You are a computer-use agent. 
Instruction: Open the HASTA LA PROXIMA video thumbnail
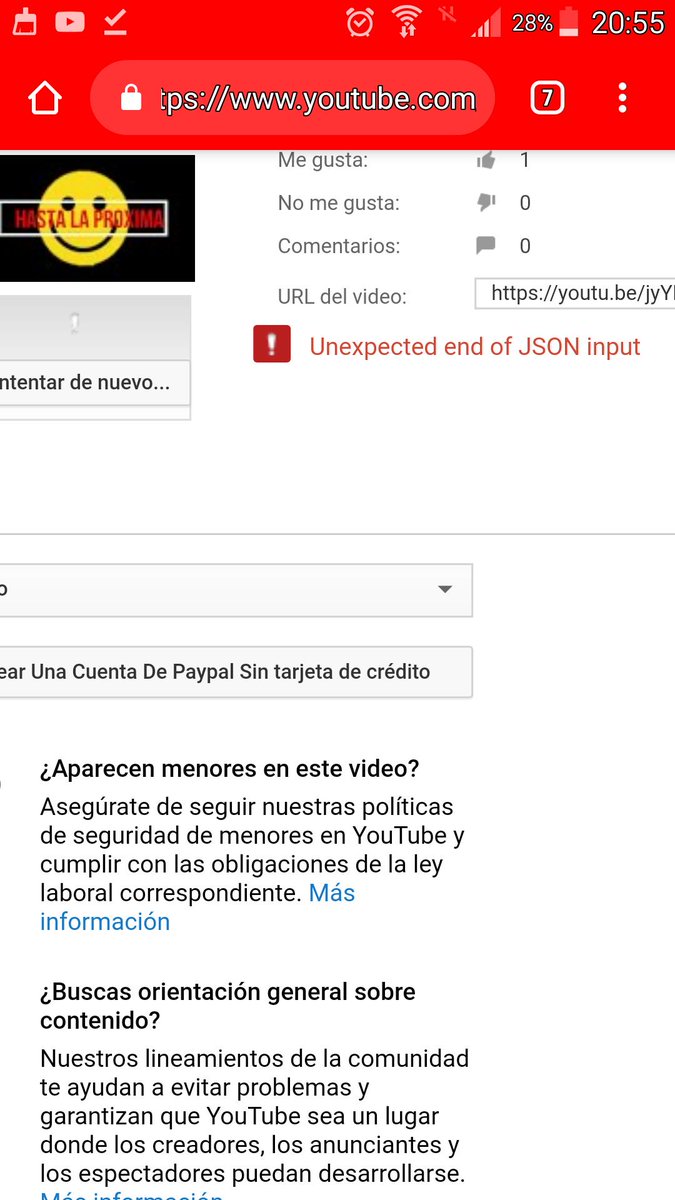click(97, 217)
